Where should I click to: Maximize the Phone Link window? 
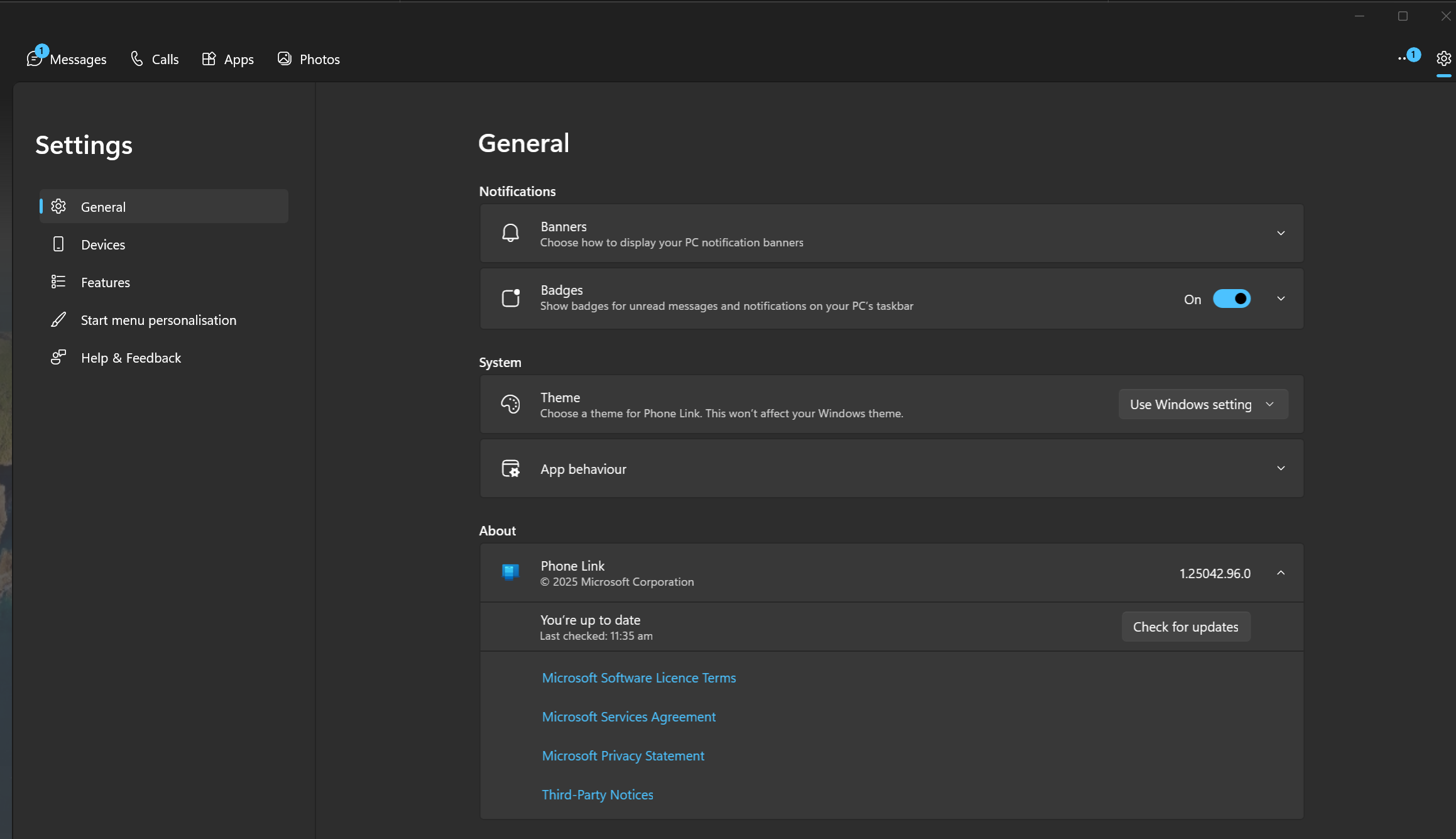pyautogui.click(x=1403, y=16)
